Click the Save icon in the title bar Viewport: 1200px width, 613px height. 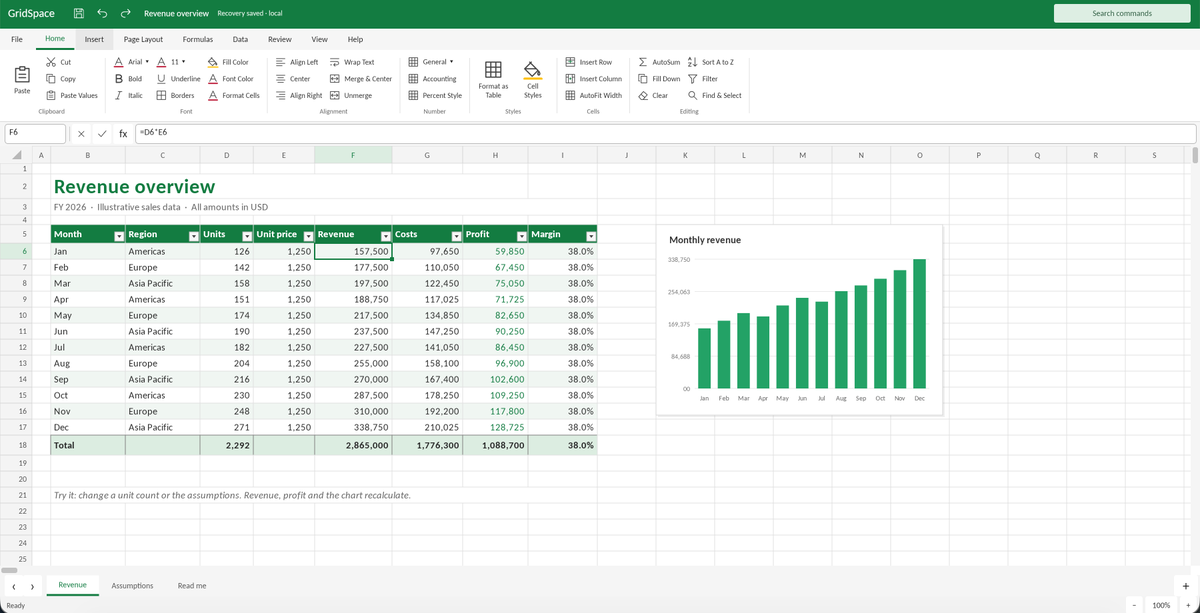[x=78, y=13]
